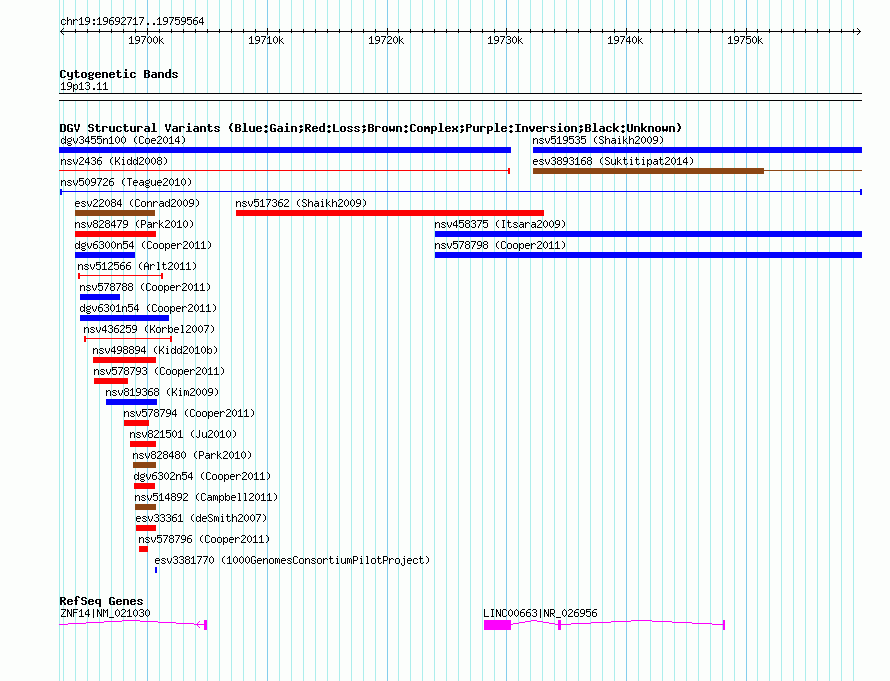The image size is (890, 681).
Task: Click the esv3893168 (Suktitipat2014) brown complex bar
Action: tap(648, 171)
